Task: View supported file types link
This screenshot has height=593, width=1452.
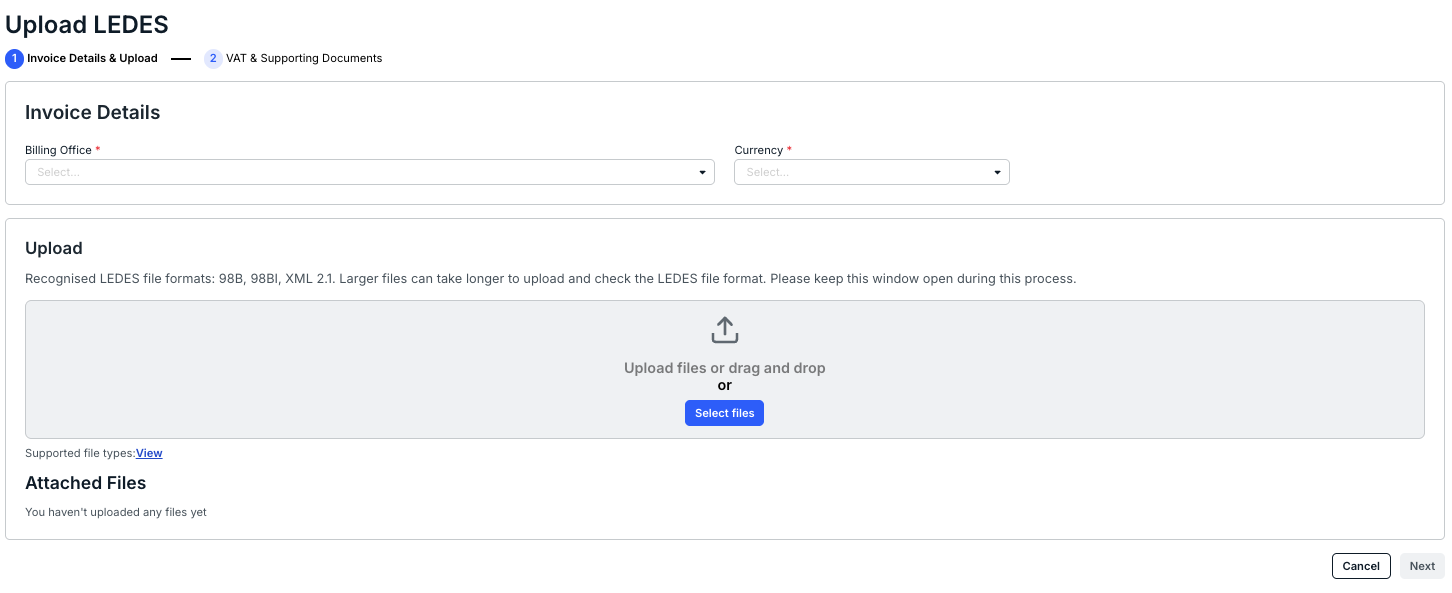Action: [x=149, y=453]
